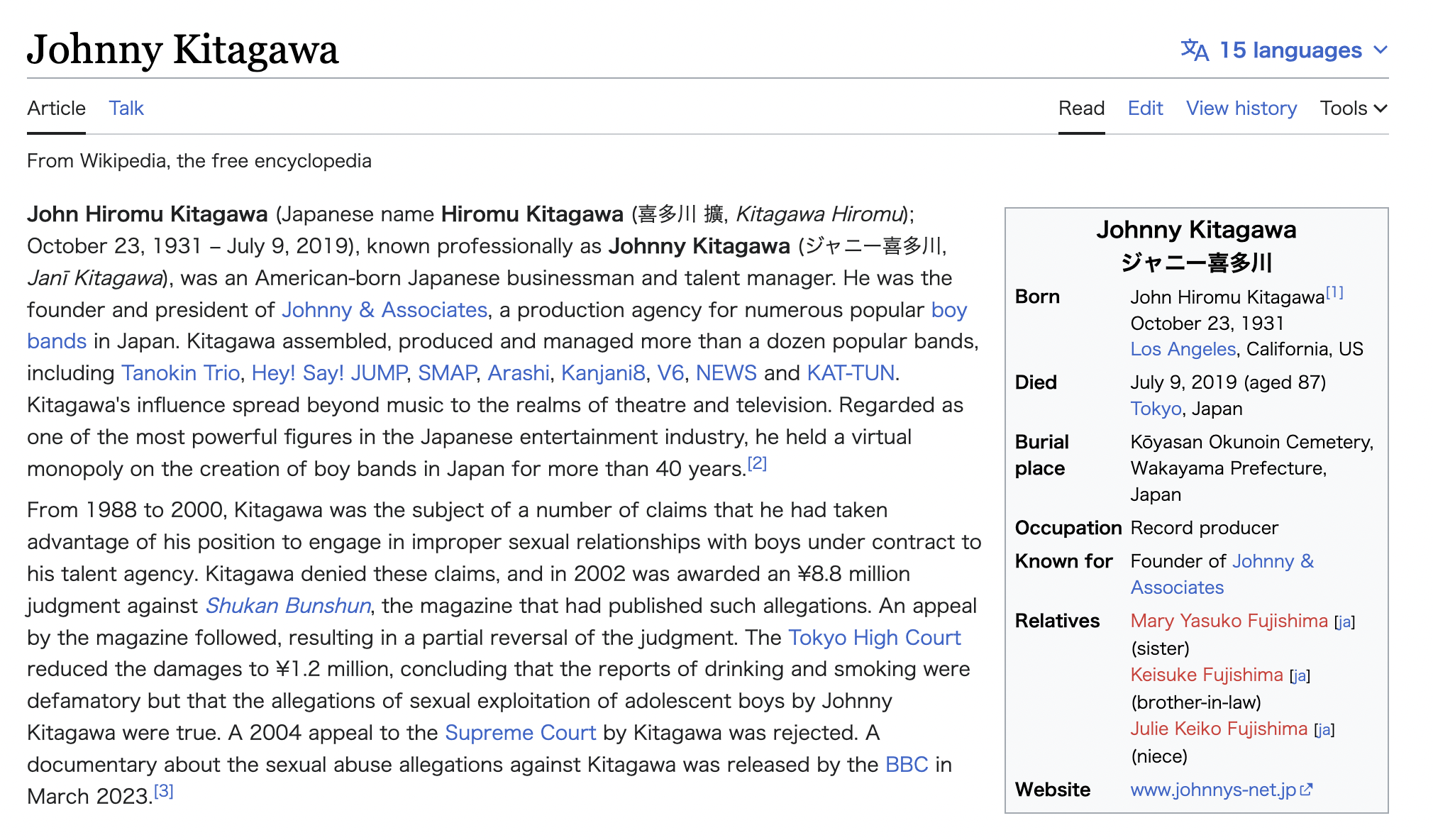
Task: Click the infobox title 'Johnny Kitagawa'
Action: [x=1196, y=230]
